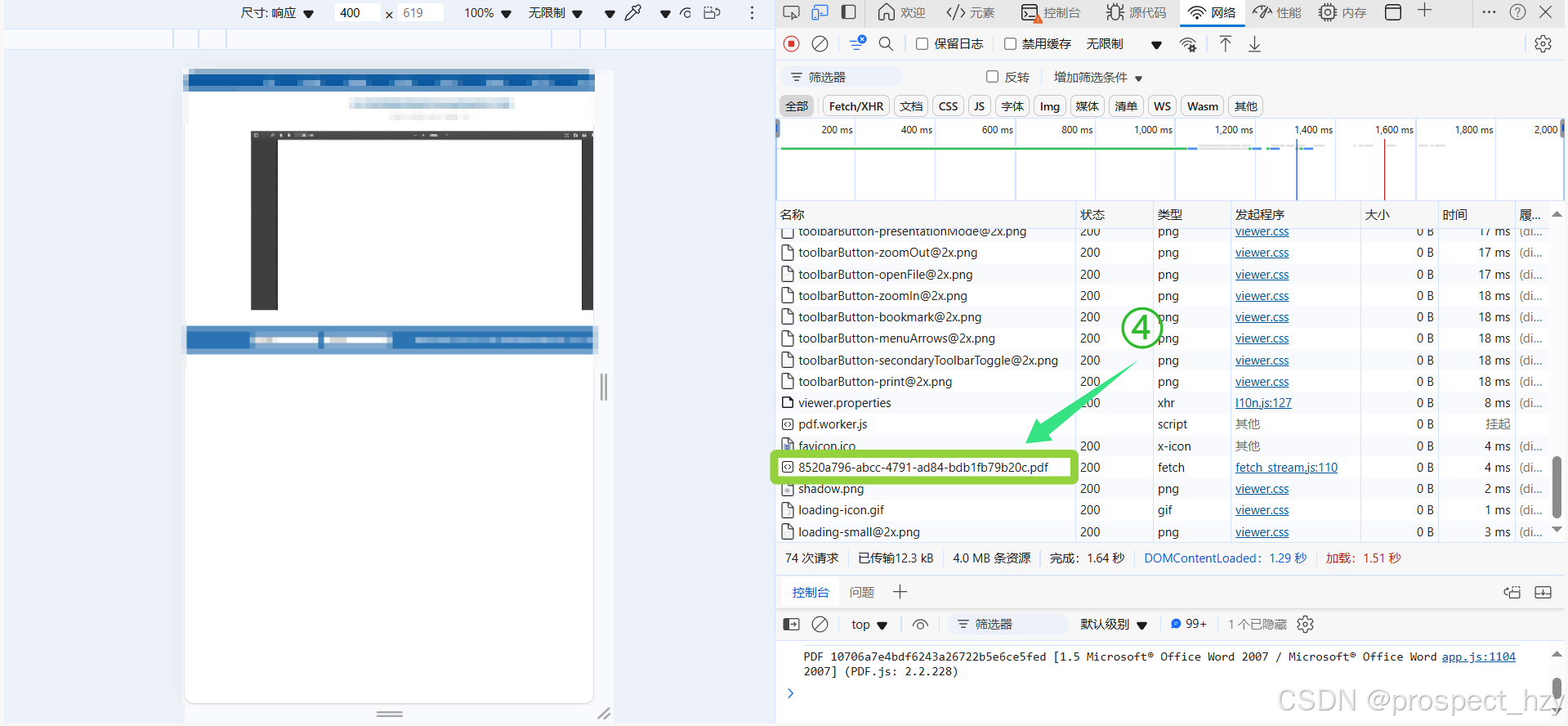Open console settings gear icon
The width and height of the screenshot is (1568, 726).
point(1305,625)
